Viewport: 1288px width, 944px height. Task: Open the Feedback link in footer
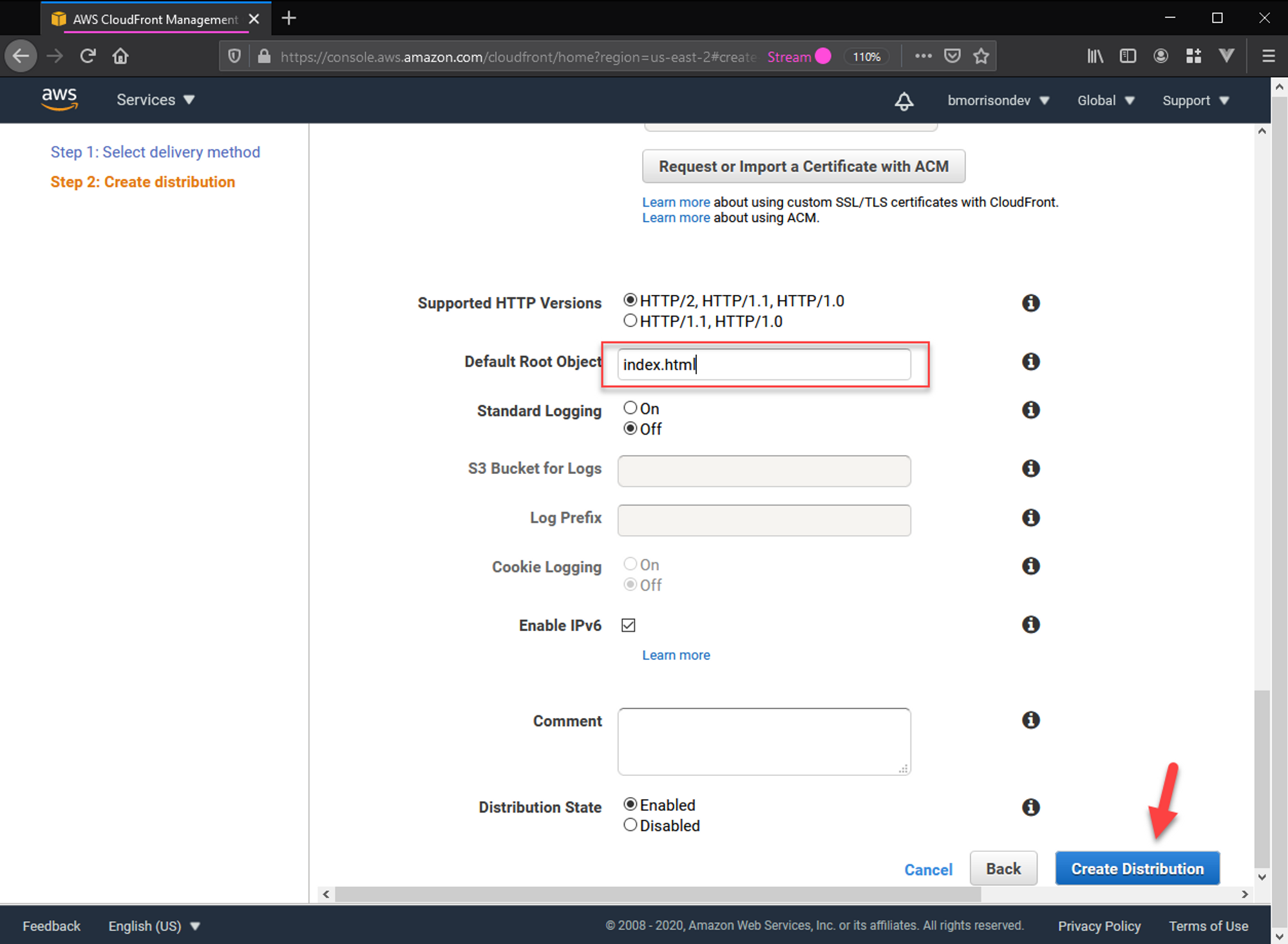pyautogui.click(x=52, y=926)
